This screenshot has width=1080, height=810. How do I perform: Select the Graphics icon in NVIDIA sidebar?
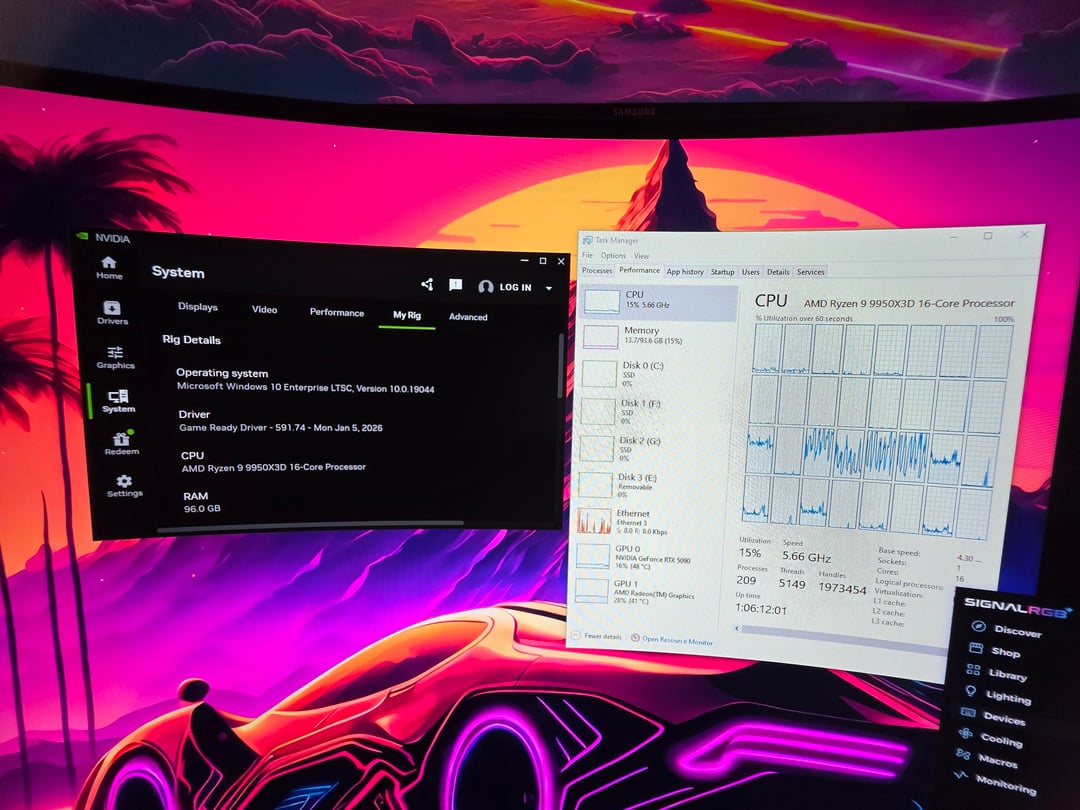click(x=115, y=357)
